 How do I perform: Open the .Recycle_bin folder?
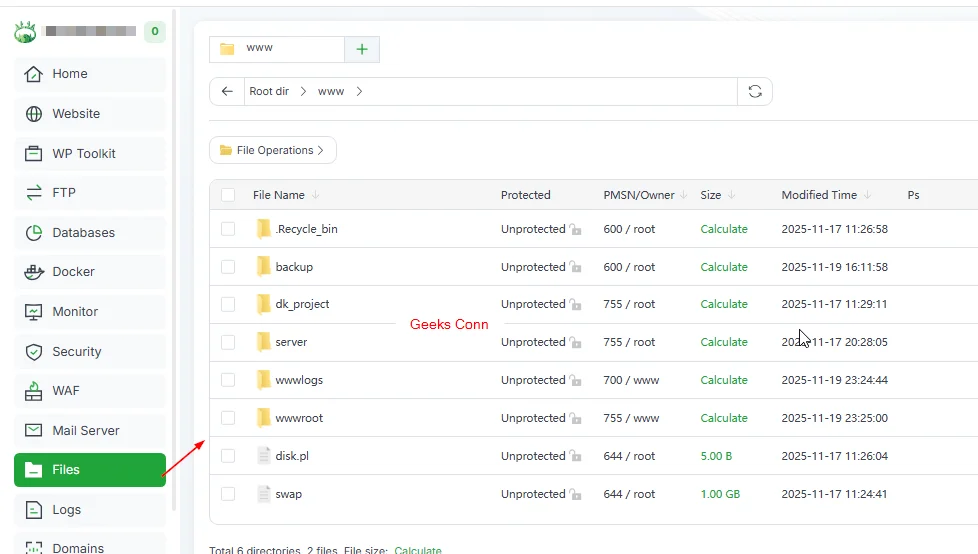(306, 229)
